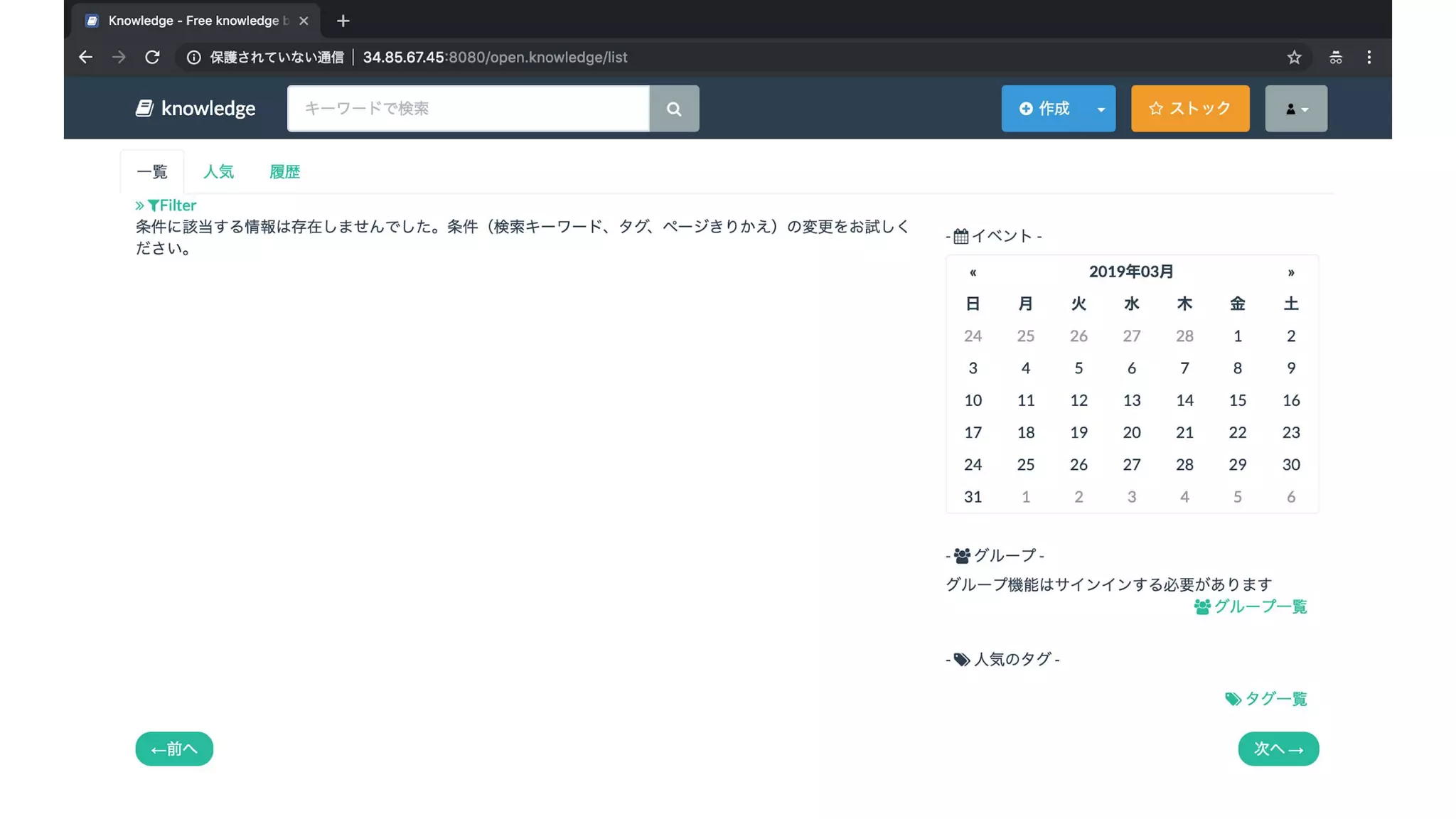Click the knowledge logo icon
Viewport: 1456px width, 819px height.
(144, 108)
